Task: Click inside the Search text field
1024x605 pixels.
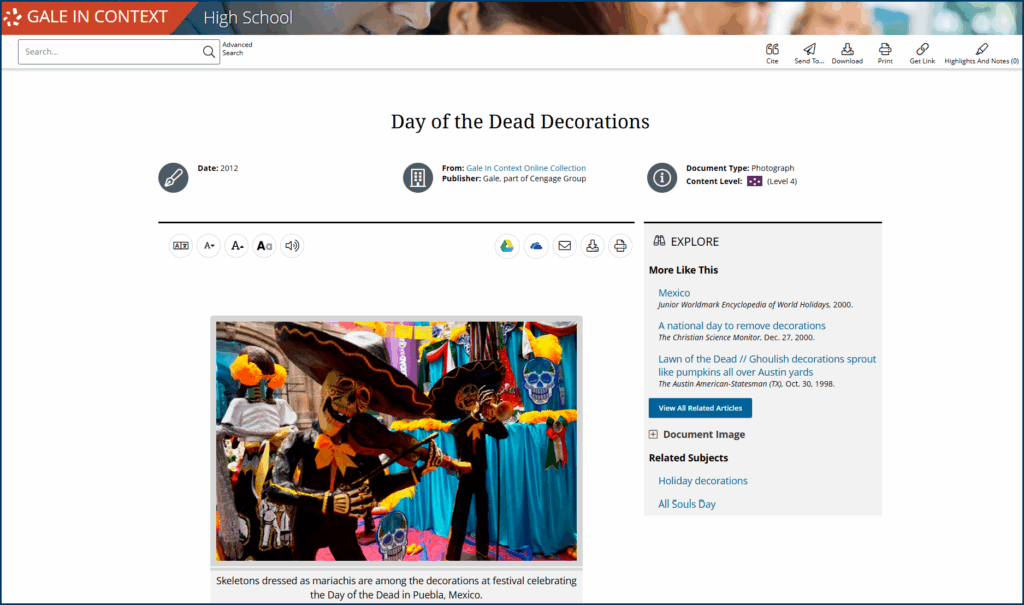Action: (110, 52)
